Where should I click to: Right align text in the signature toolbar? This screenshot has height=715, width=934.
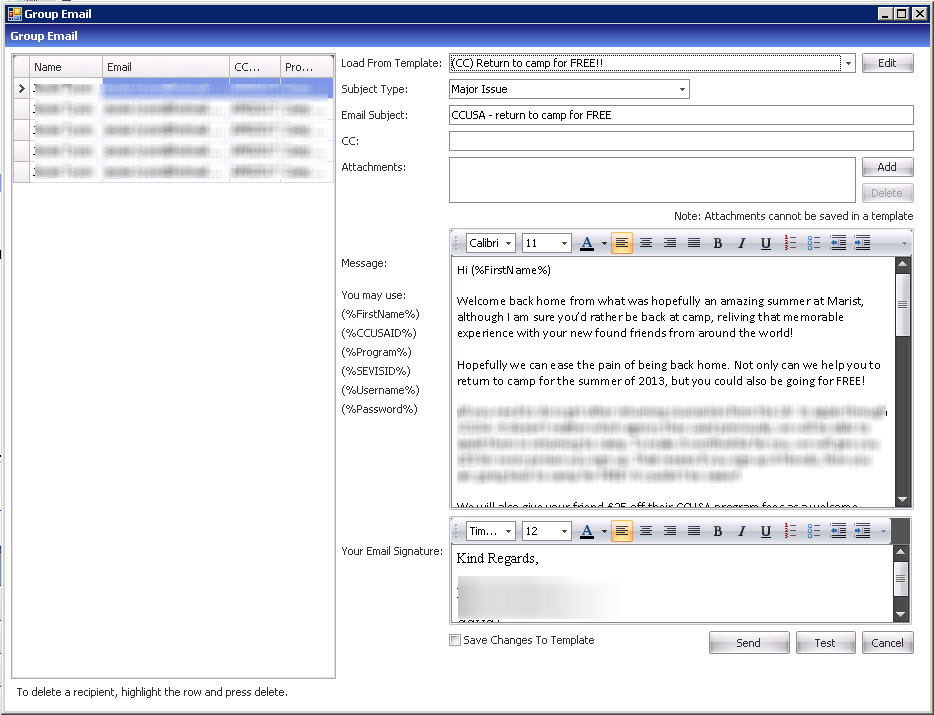[x=670, y=531]
